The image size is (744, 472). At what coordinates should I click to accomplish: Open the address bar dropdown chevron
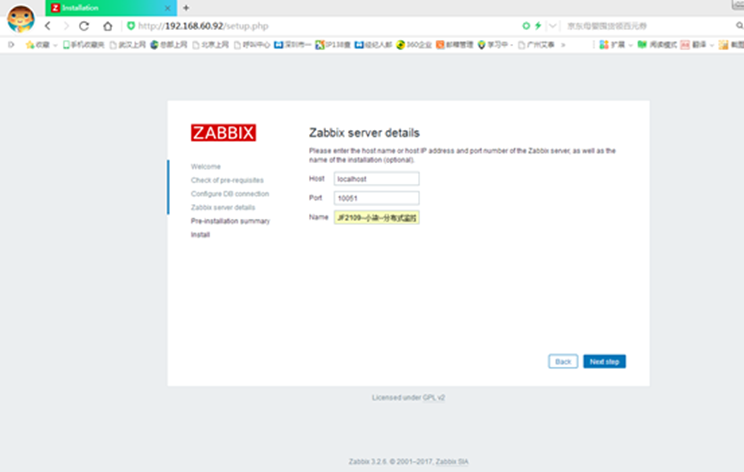pyautogui.click(x=552, y=26)
